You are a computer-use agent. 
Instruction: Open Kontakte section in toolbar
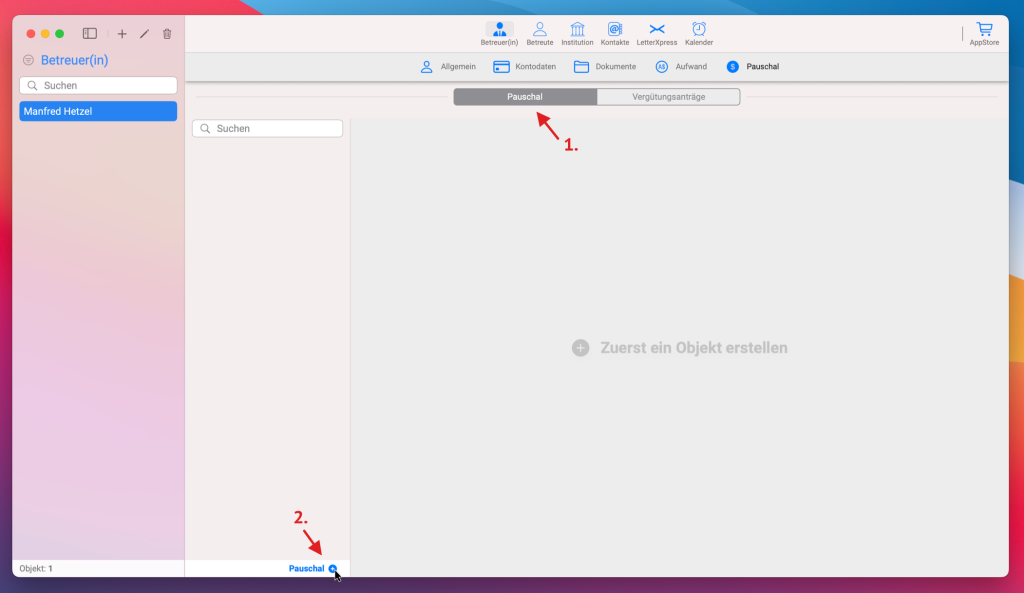(x=615, y=34)
